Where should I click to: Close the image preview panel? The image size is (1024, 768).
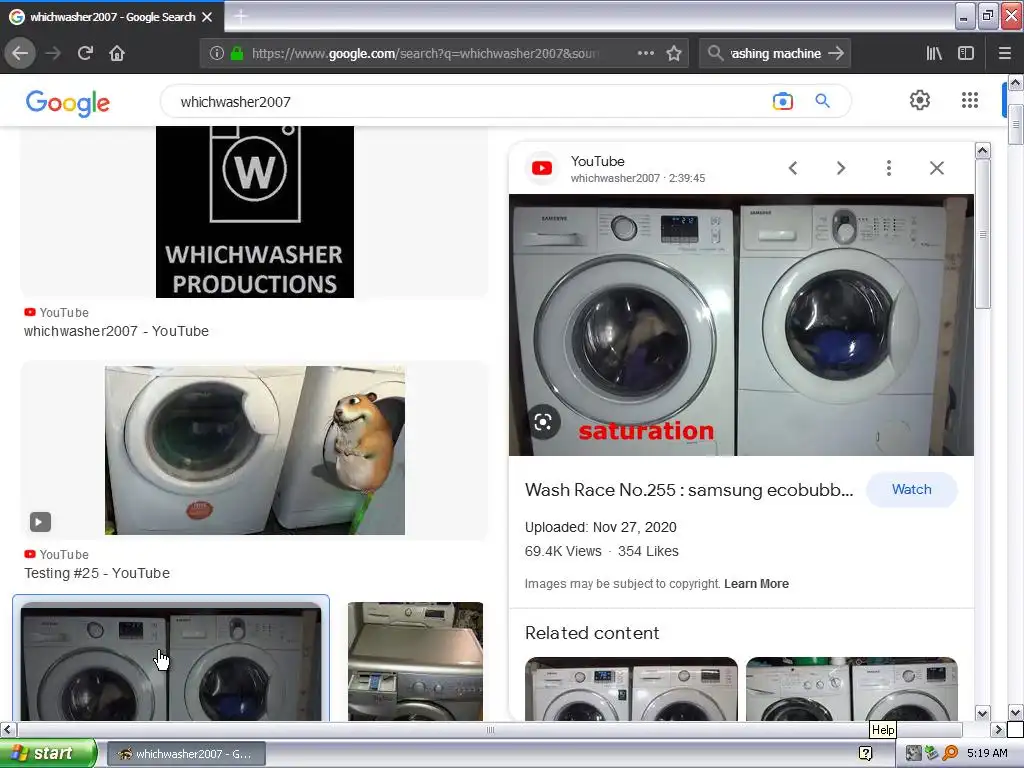tap(936, 168)
